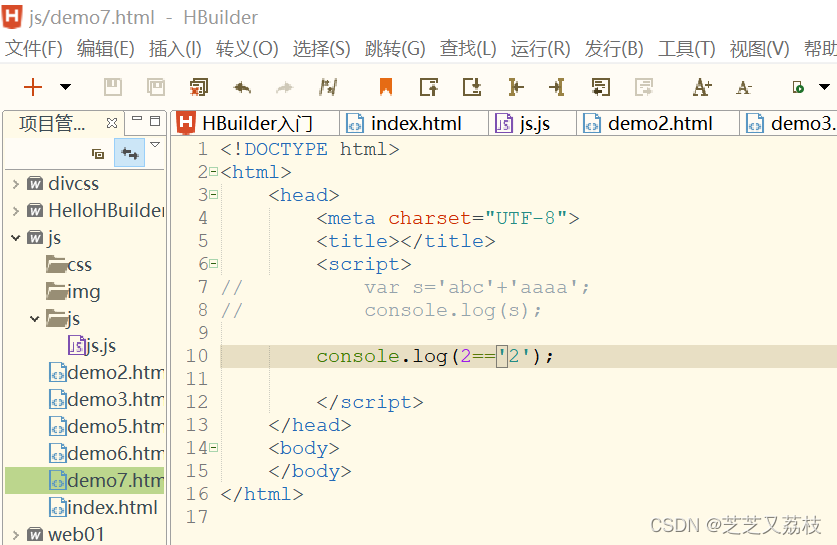
Task: Open the 跳转(G) menu
Action: [395, 49]
